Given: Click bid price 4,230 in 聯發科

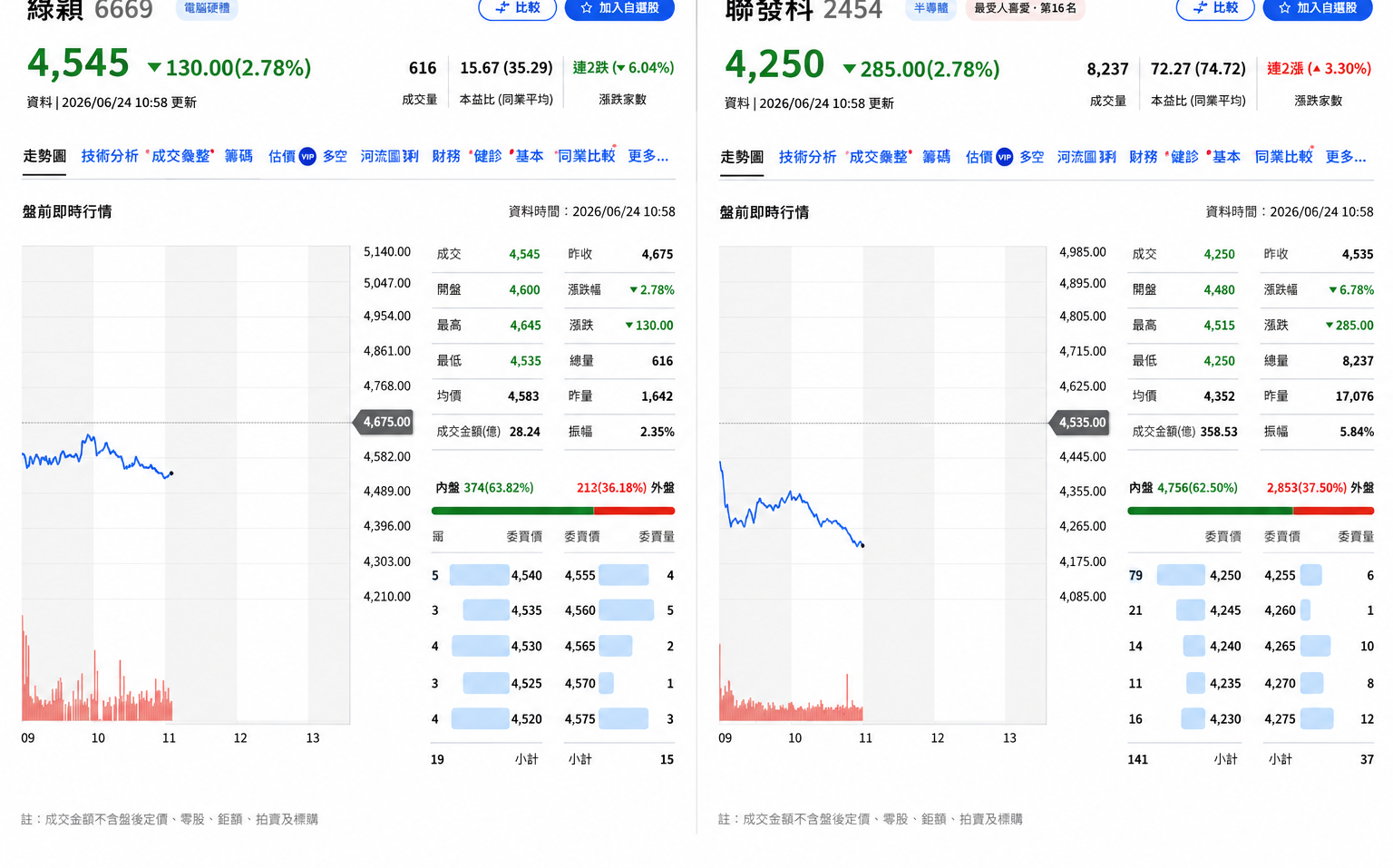Looking at the screenshot, I should (1225, 719).
